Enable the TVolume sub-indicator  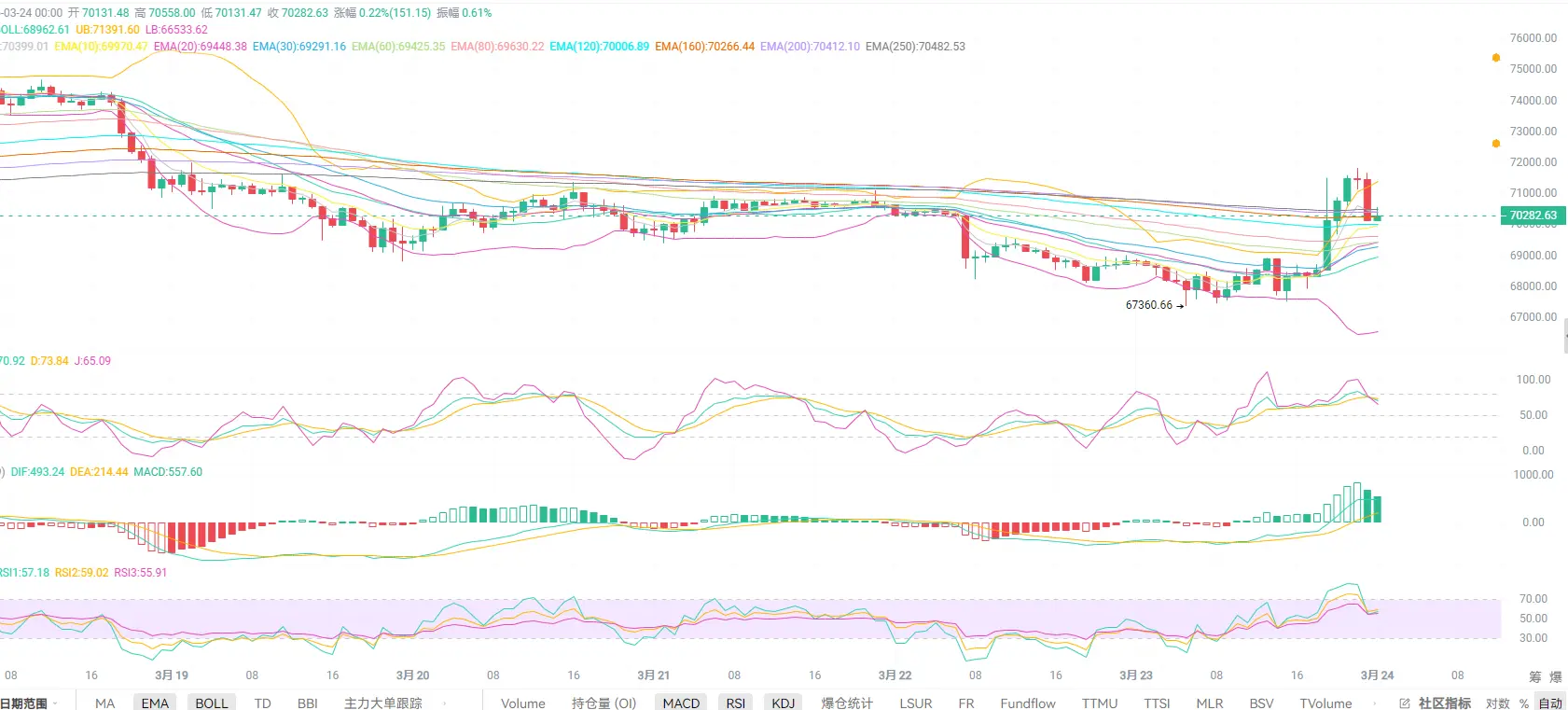[x=1325, y=703]
